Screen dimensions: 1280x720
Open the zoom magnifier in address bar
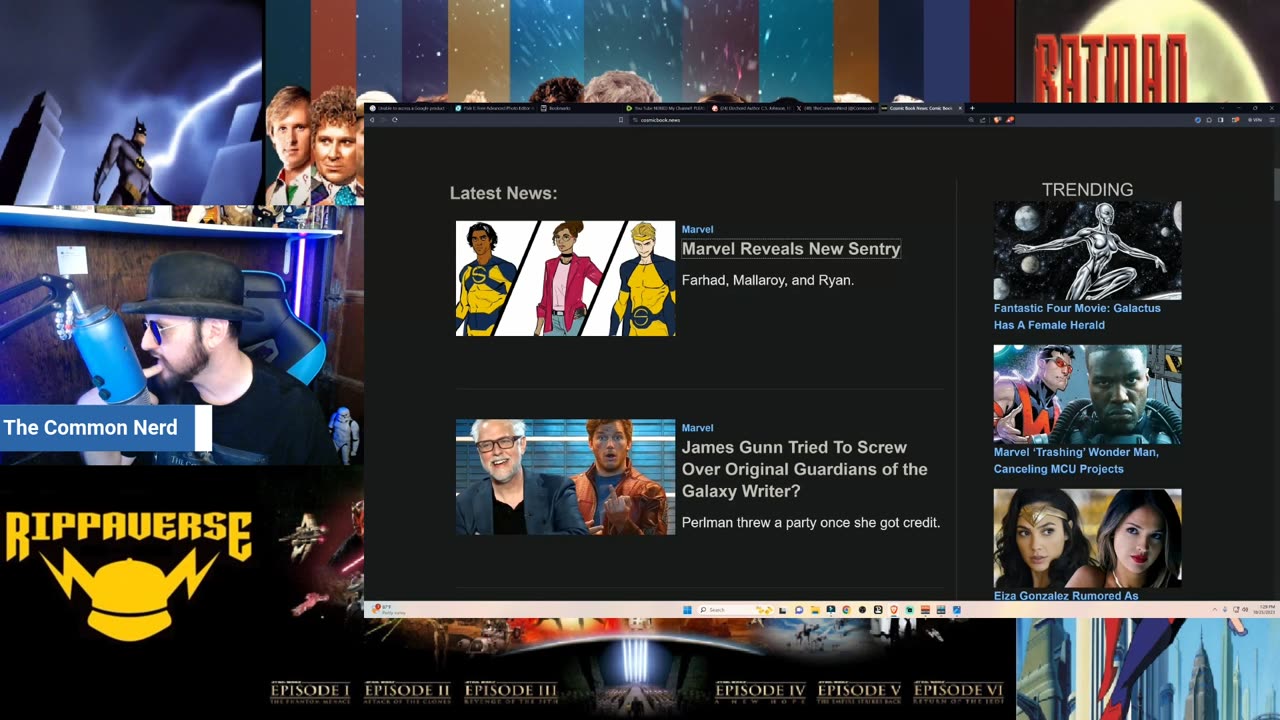point(971,120)
